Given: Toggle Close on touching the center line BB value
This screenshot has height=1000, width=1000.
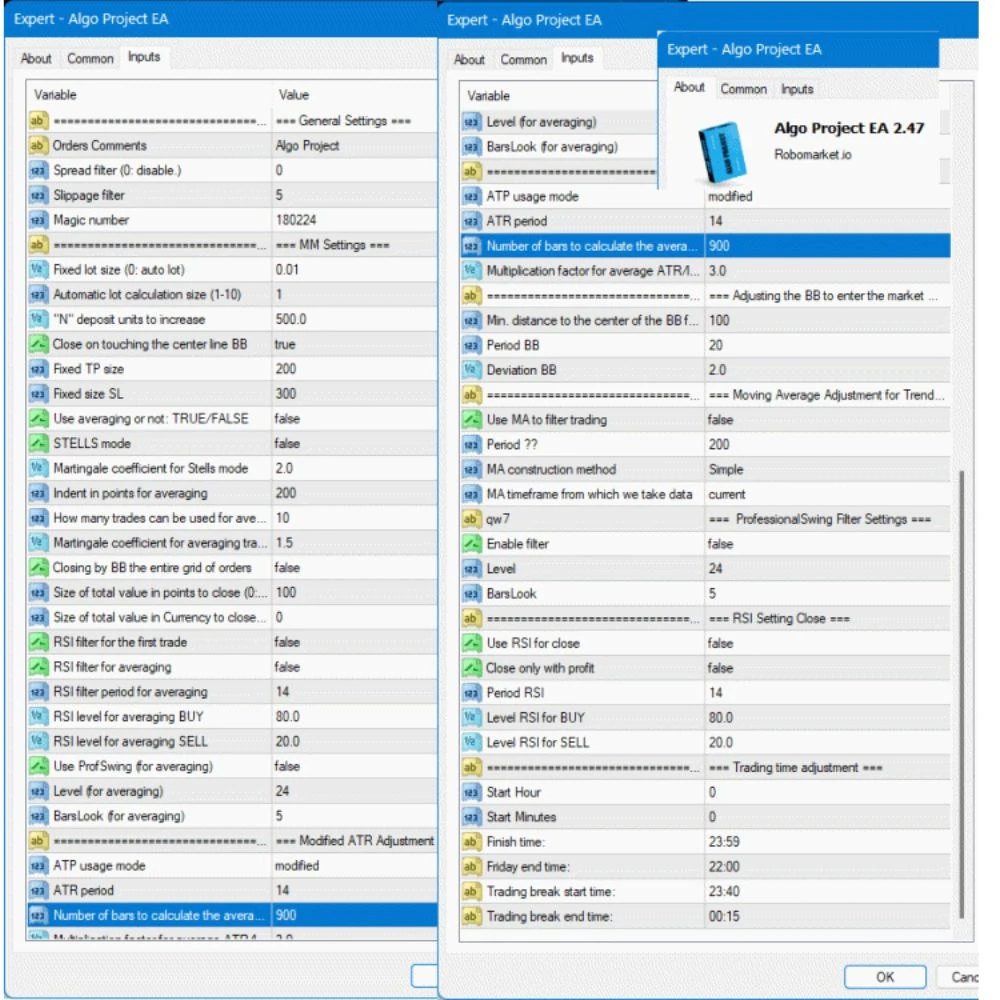Looking at the screenshot, I should (355, 344).
